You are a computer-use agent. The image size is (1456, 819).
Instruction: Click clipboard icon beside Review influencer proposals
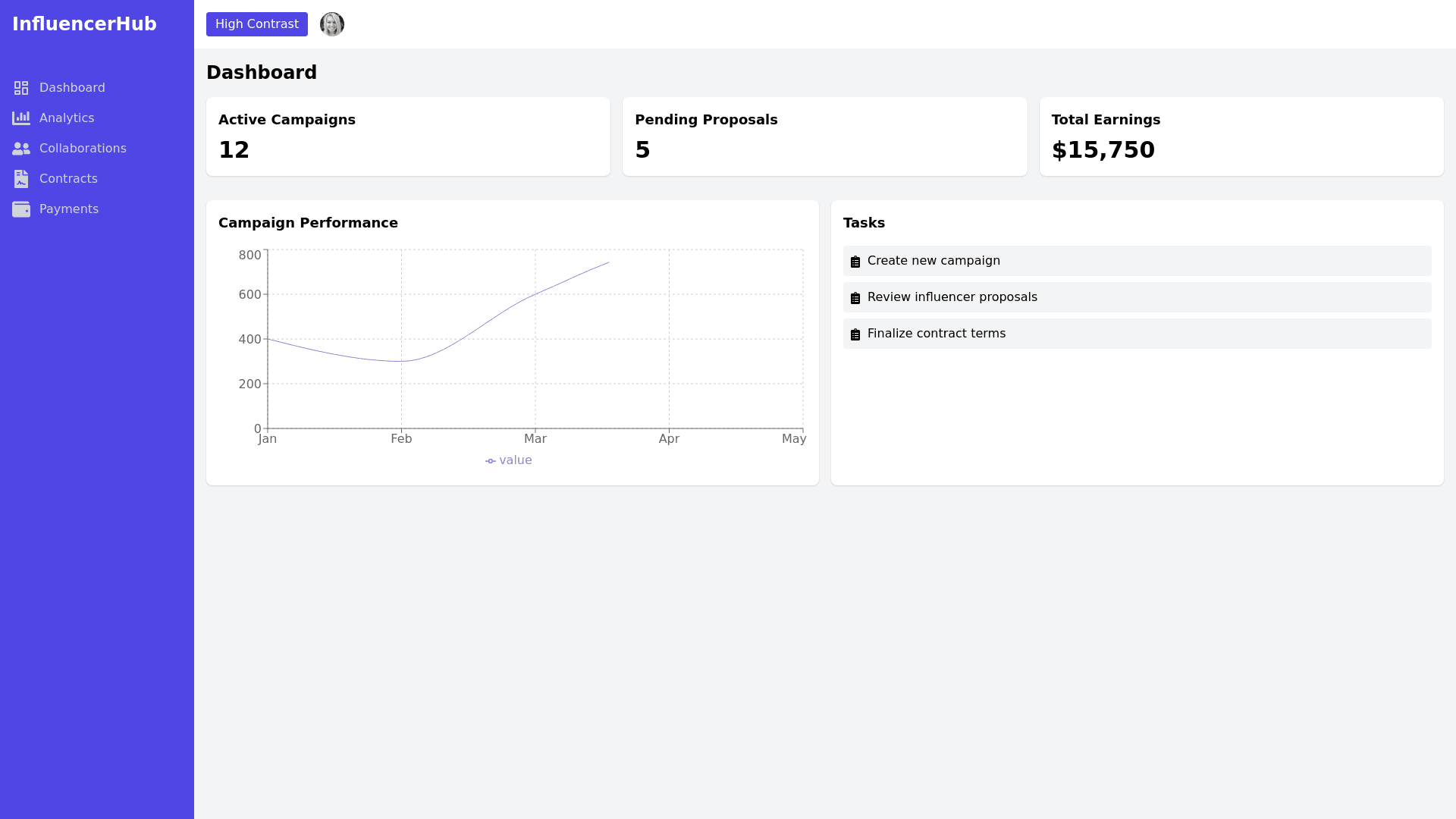click(855, 298)
